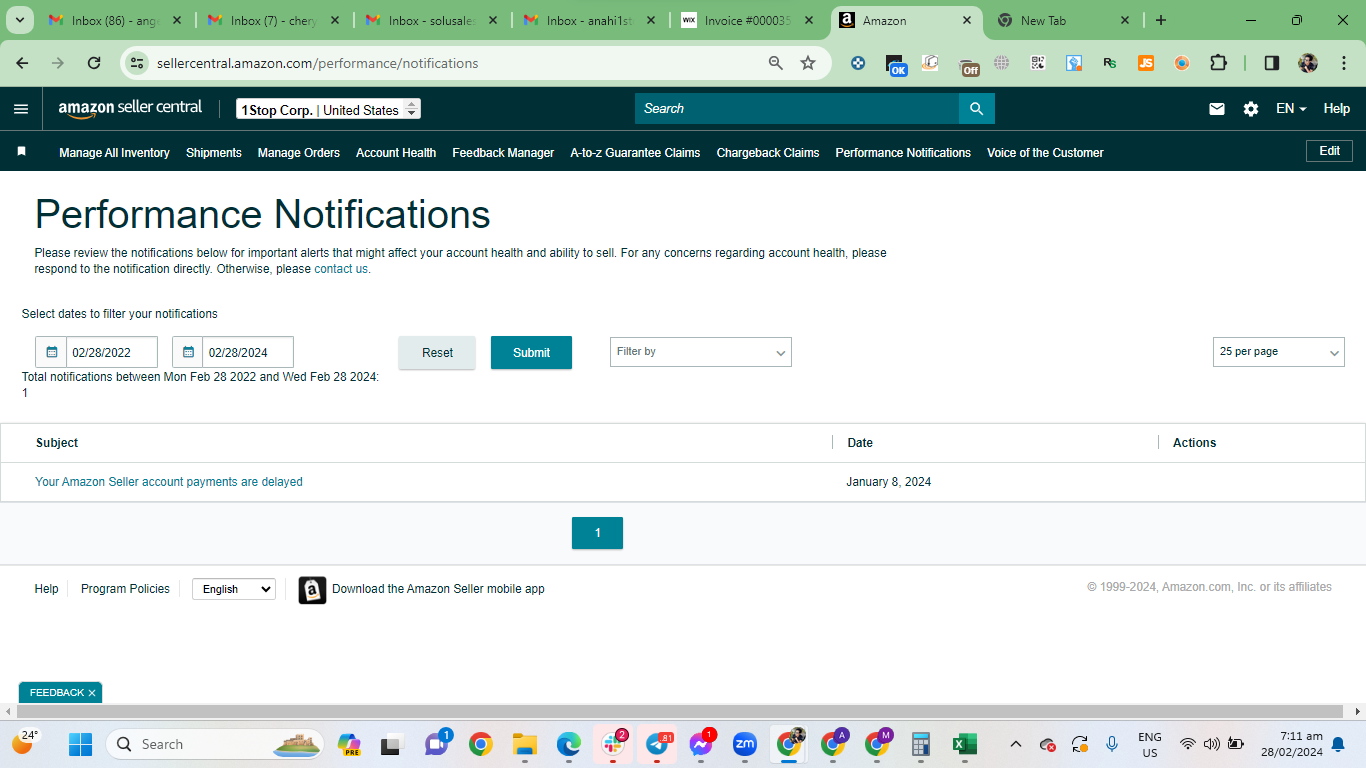This screenshot has width=1366, height=768.
Task: Click the start date field 02/28/2022
Action: (112, 352)
